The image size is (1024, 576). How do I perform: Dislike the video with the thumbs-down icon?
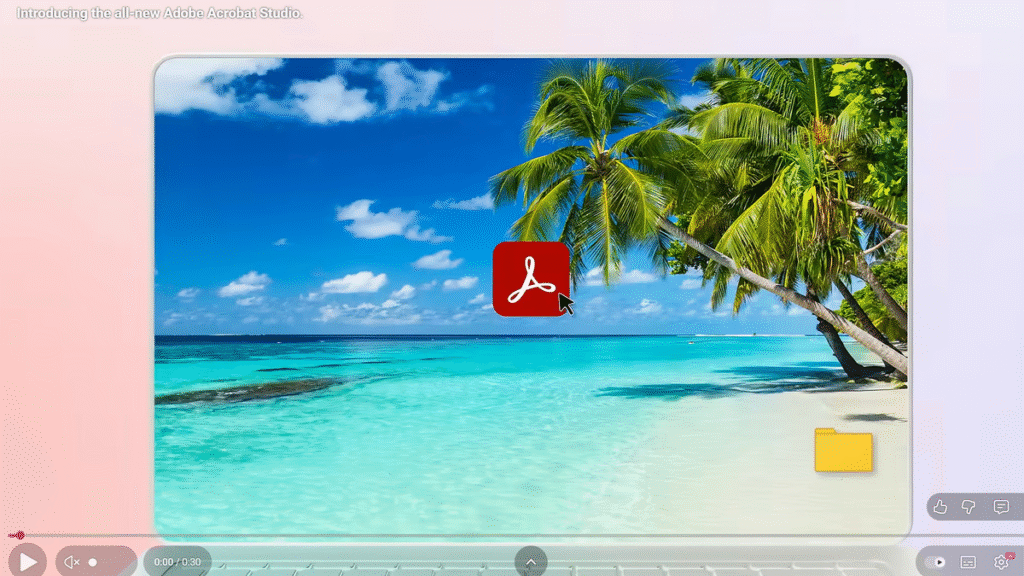pos(968,507)
